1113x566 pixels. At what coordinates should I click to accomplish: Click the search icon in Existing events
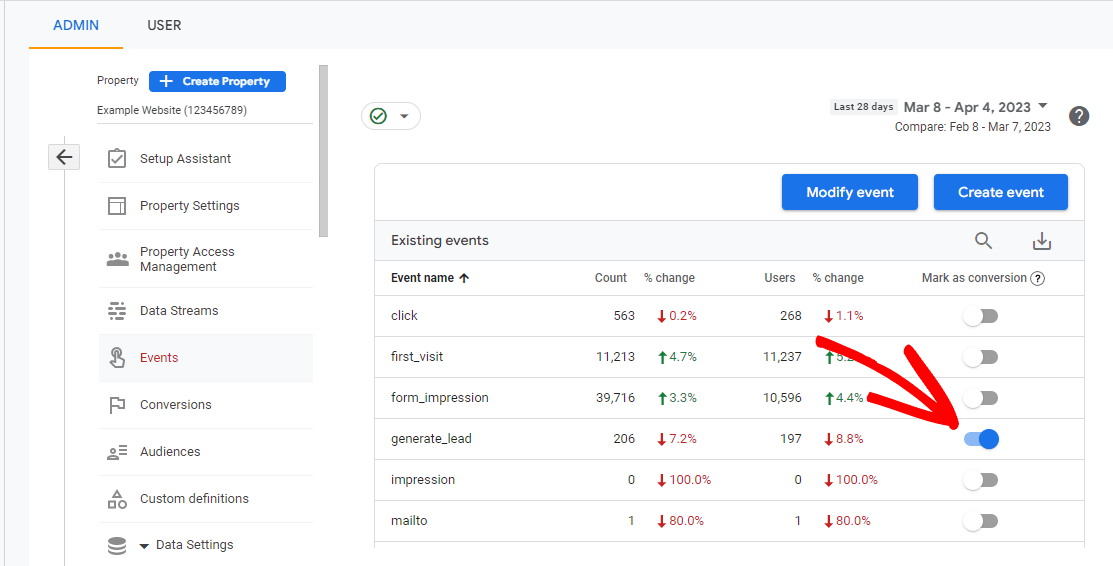pyautogui.click(x=983, y=241)
